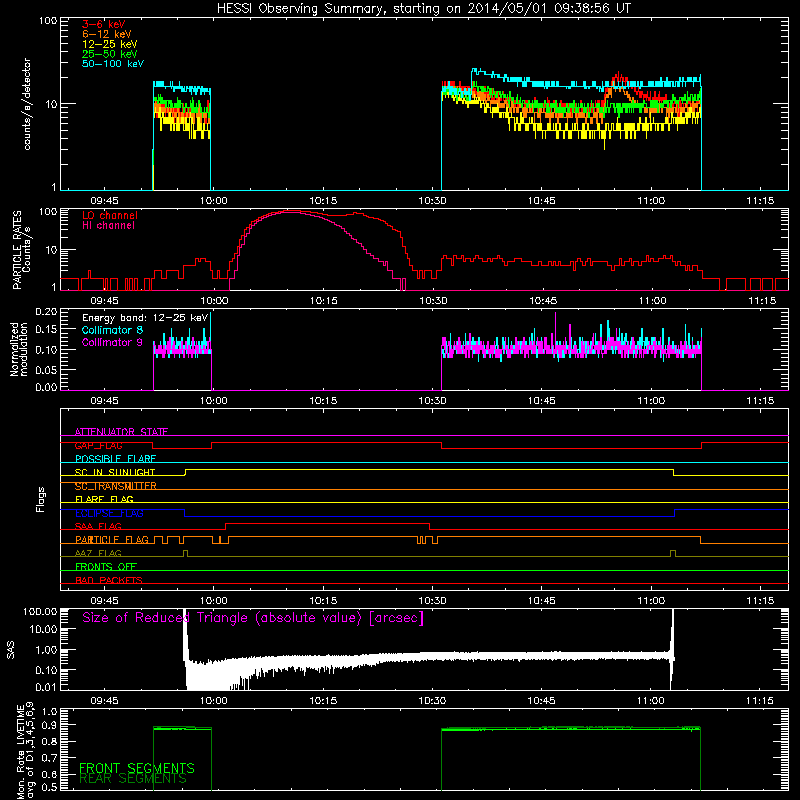
Task: Click the 0.20 tick on modulation axis
Action: 46,312
